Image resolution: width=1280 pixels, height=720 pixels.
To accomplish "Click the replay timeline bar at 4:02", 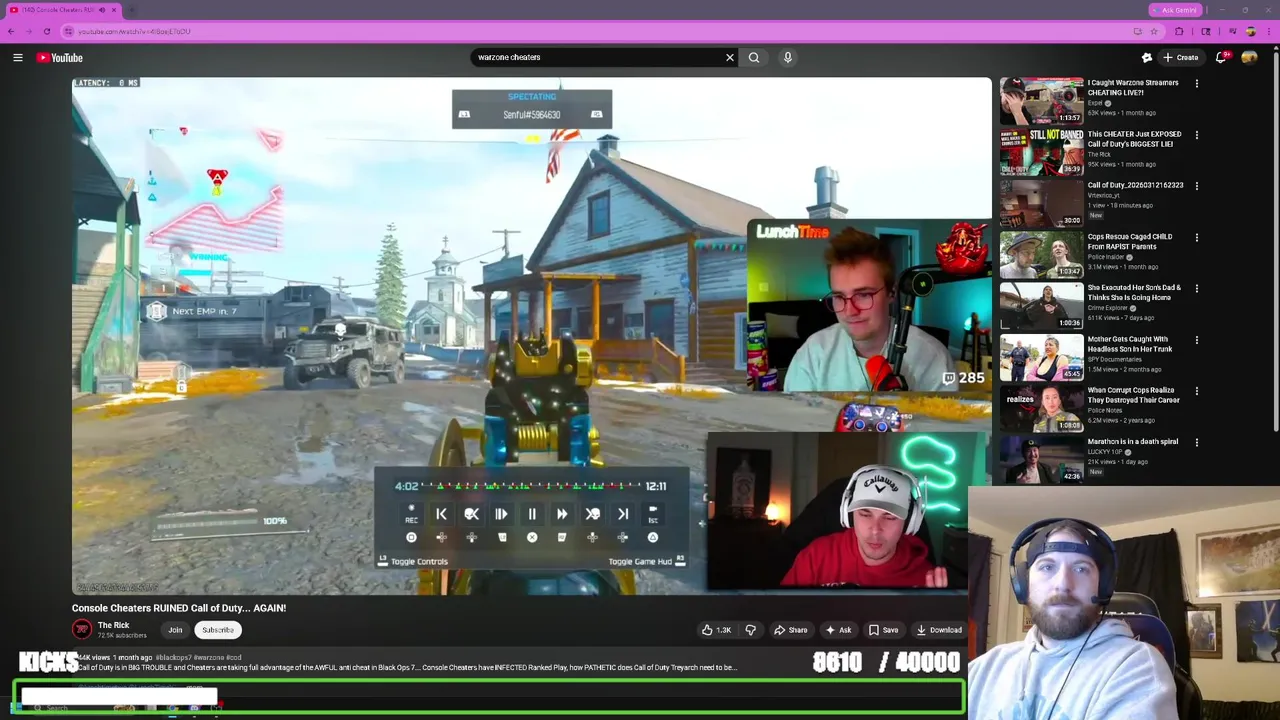I will pyautogui.click(x=531, y=486).
